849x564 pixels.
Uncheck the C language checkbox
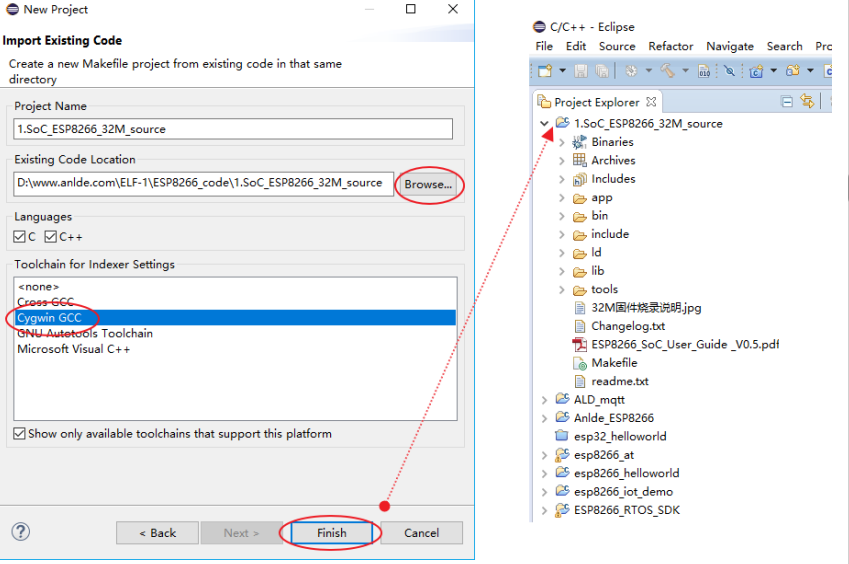coord(20,237)
